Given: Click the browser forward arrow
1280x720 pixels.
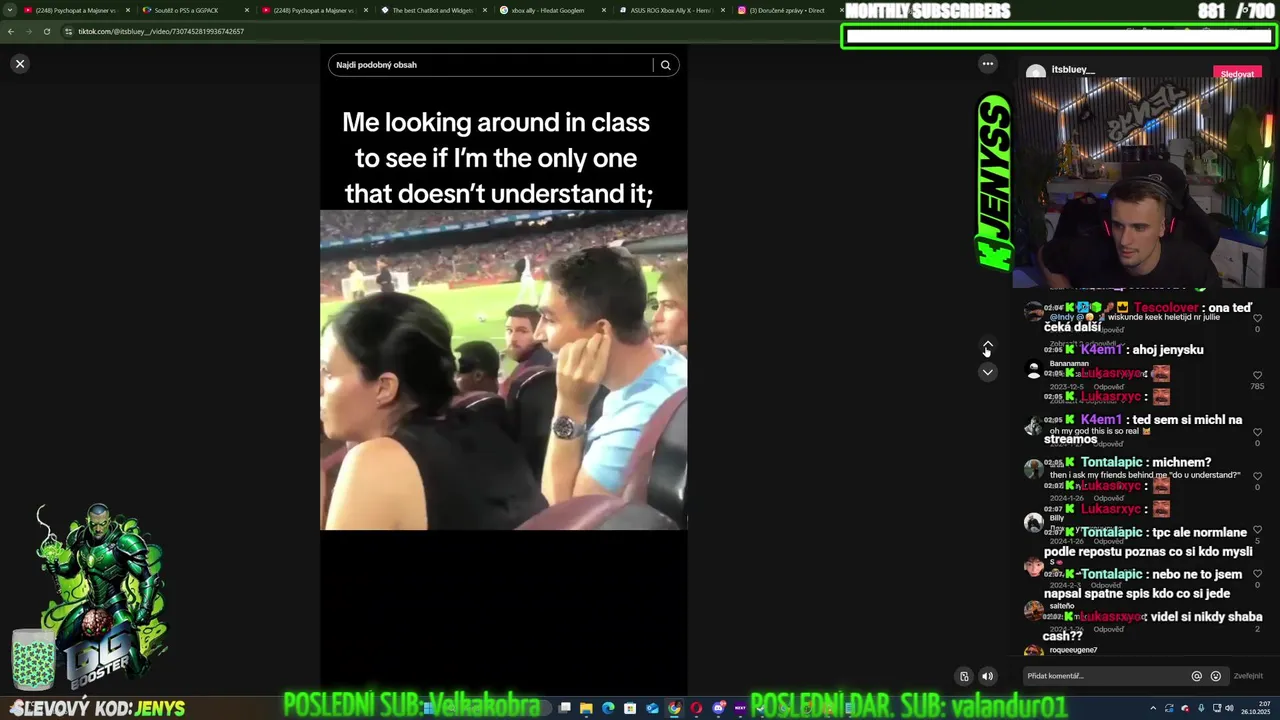Looking at the screenshot, I should [29, 31].
